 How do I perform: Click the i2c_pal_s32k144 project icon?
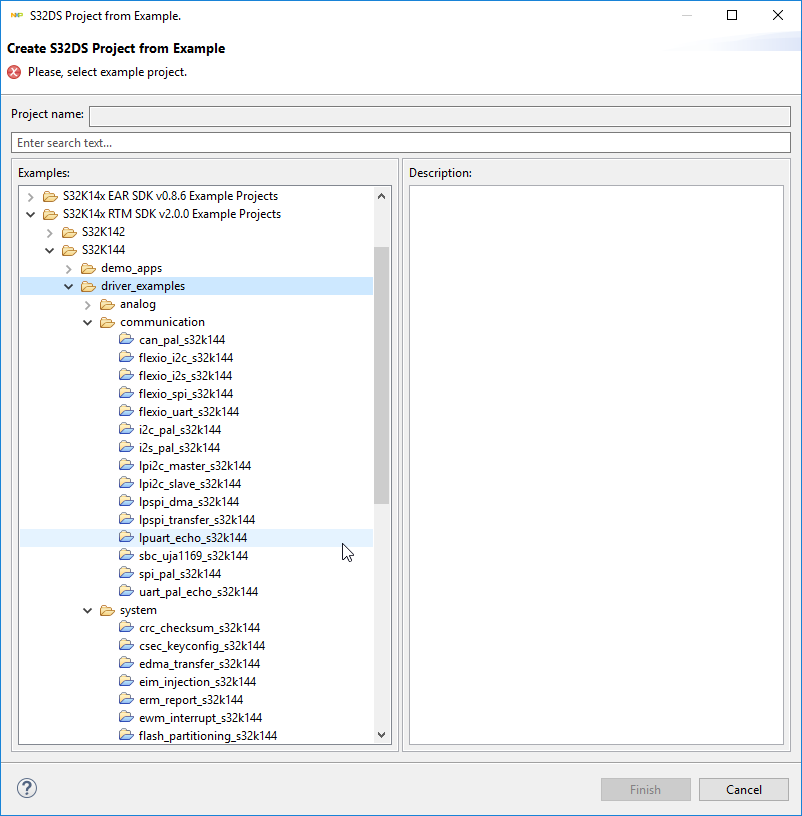[x=126, y=429]
